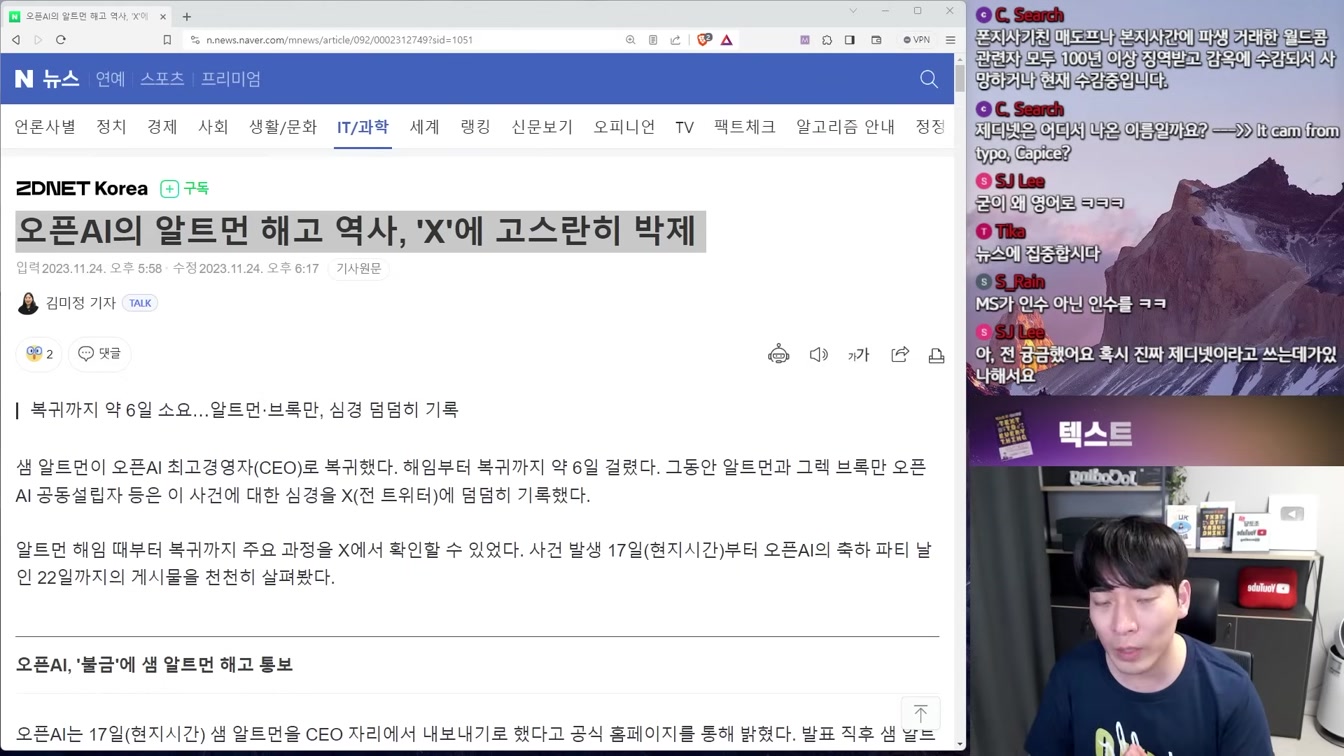Screen dimensions: 1344x756
Task: Click the VPN button in toolbar
Action: pos(916,40)
